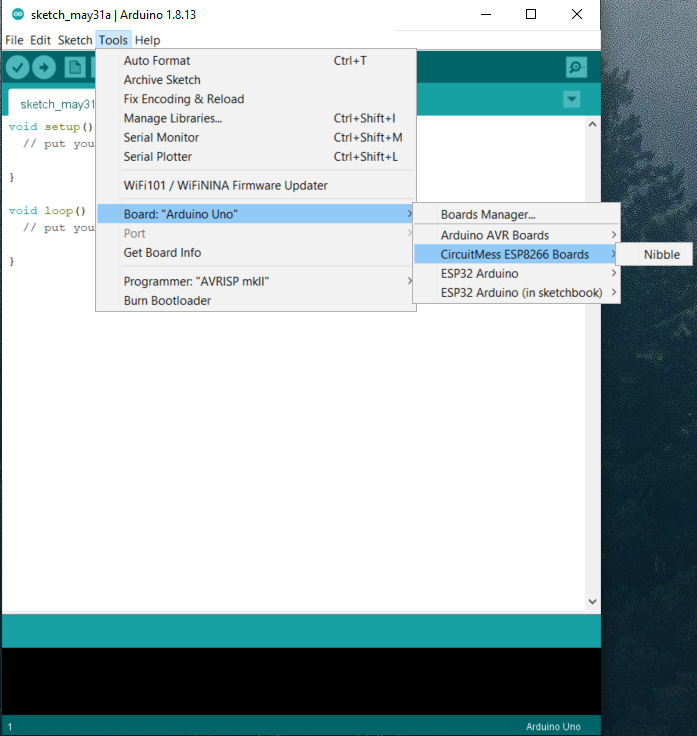Switch to the sketch_may31a tab
The height and width of the screenshot is (736, 697).
tap(53, 103)
